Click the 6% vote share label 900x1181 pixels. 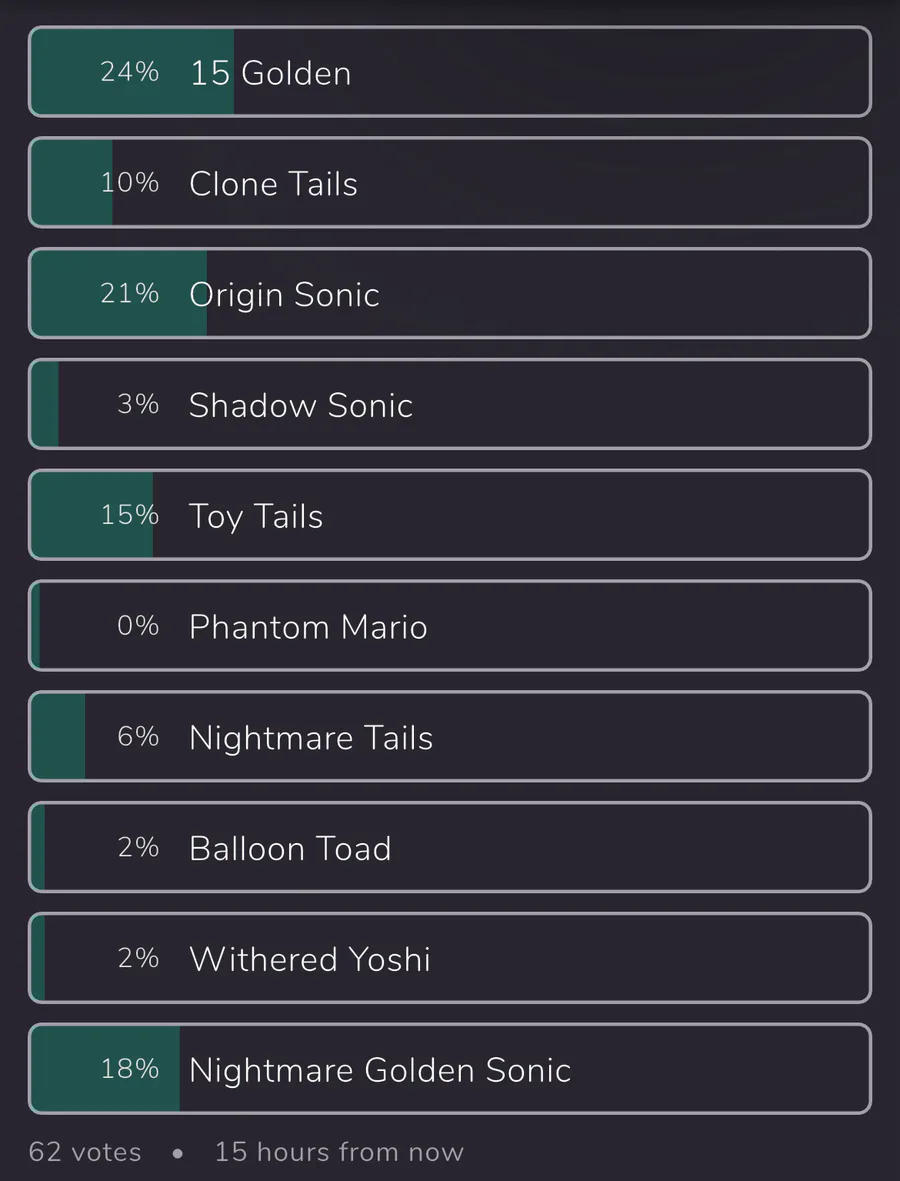138,737
